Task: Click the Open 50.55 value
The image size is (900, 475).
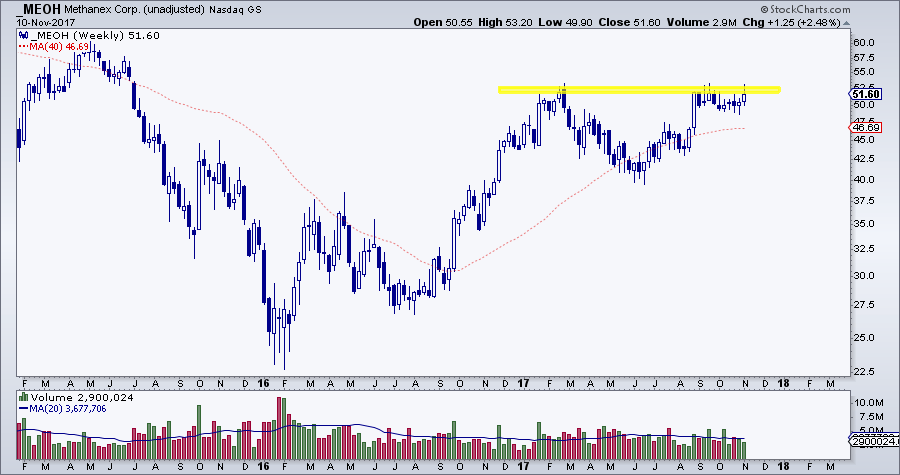Action: click(443, 22)
